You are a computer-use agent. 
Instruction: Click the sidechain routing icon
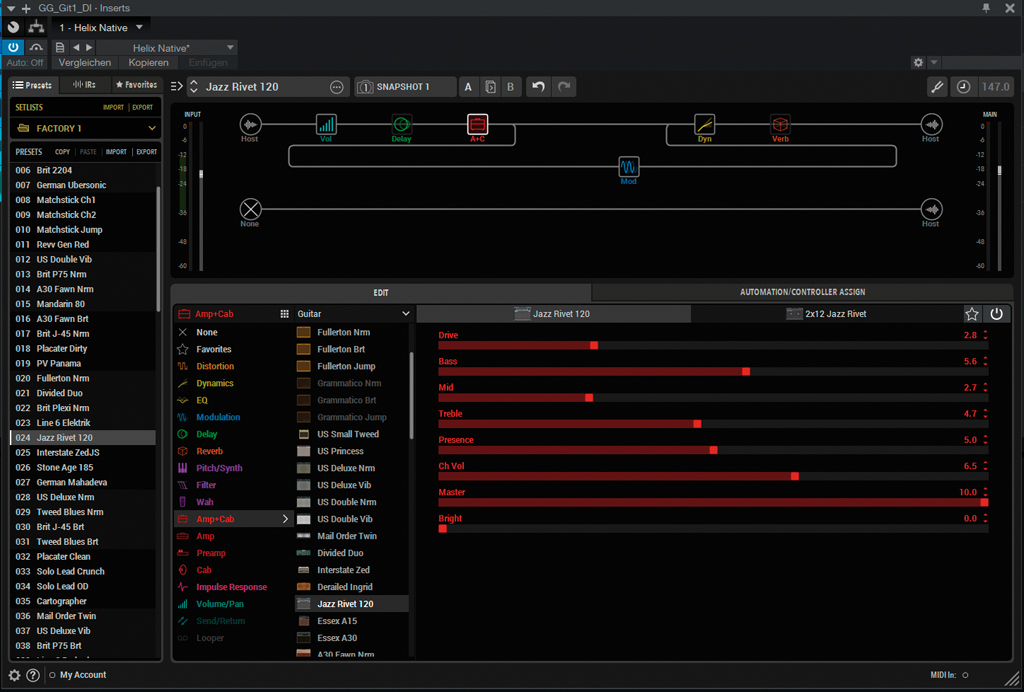36,27
